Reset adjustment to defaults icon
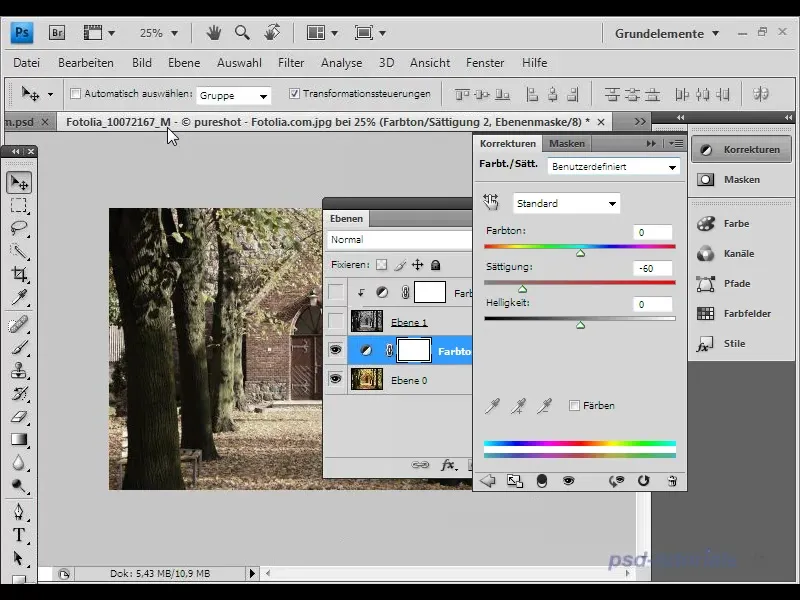This screenshot has width=800, height=600. (x=643, y=481)
